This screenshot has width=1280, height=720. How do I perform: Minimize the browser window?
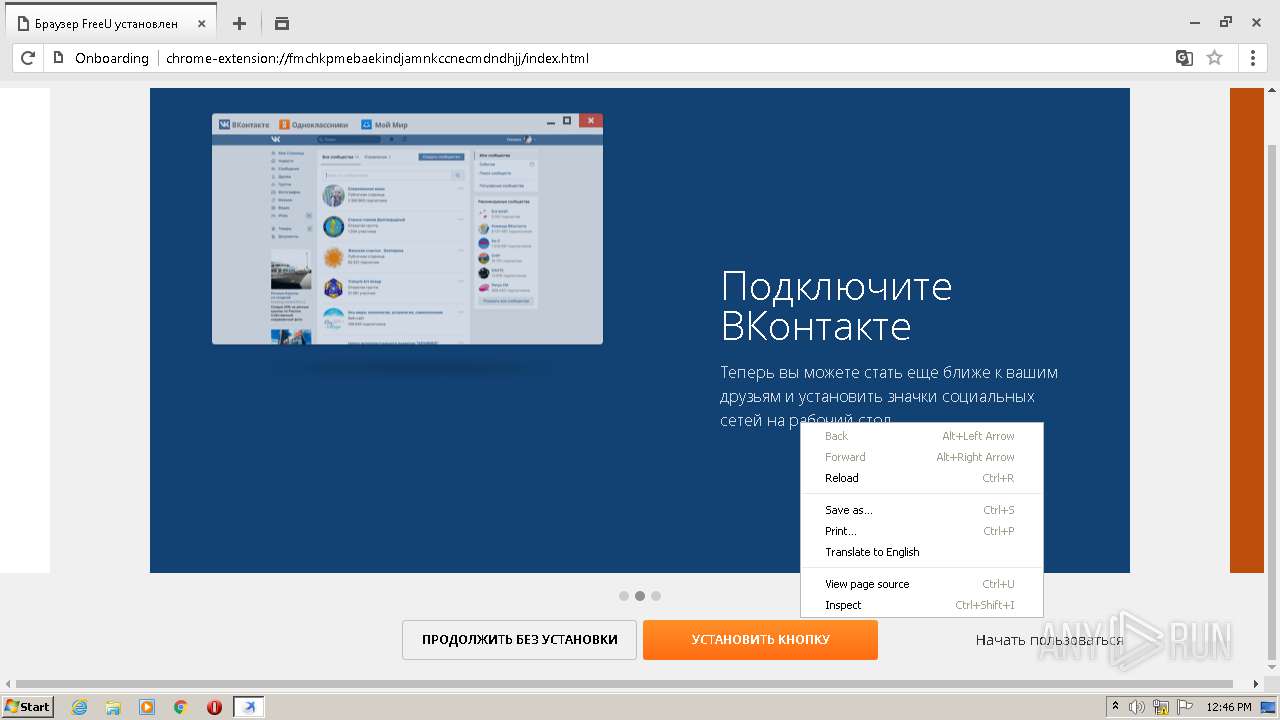point(1195,22)
